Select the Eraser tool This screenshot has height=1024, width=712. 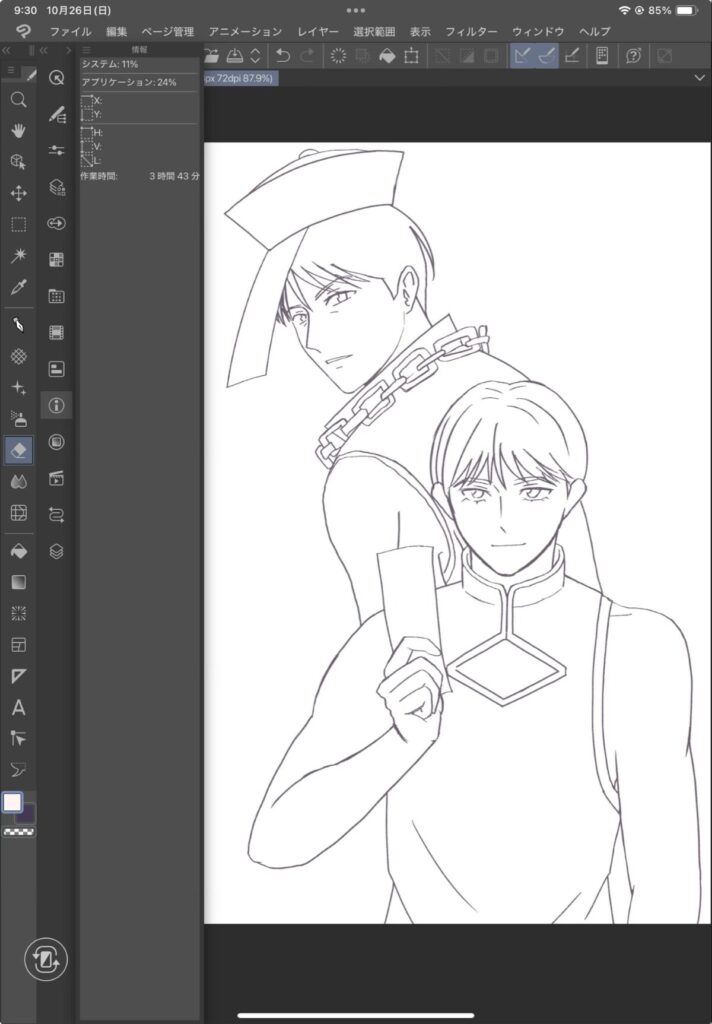[x=18, y=450]
